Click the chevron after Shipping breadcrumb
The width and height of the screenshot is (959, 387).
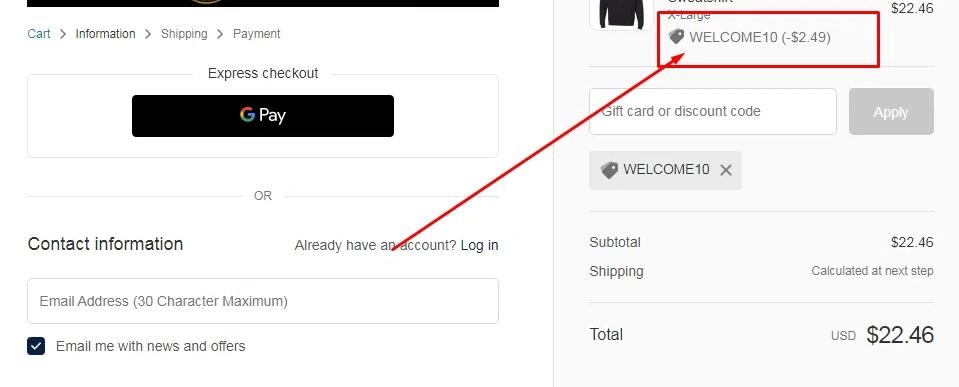220,34
